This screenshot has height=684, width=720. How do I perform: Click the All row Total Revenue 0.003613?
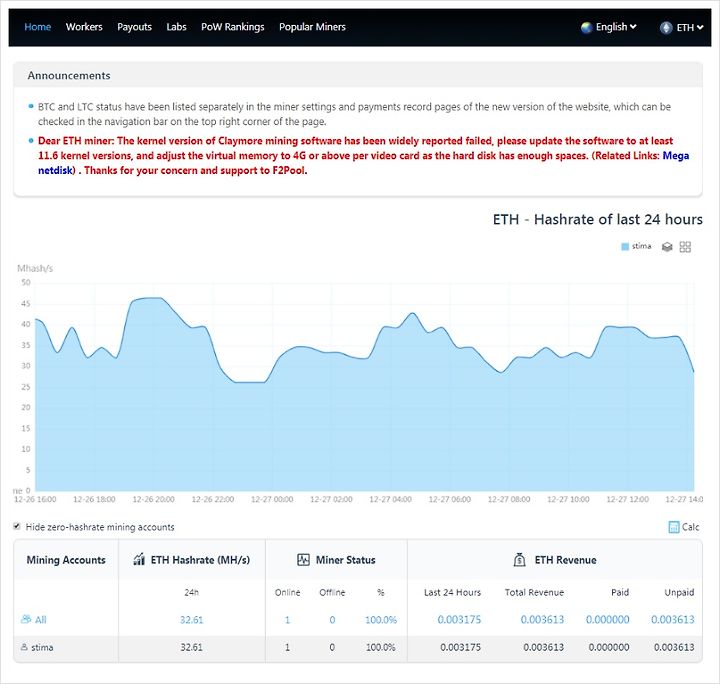pyautogui.click(x=542, y=620)
